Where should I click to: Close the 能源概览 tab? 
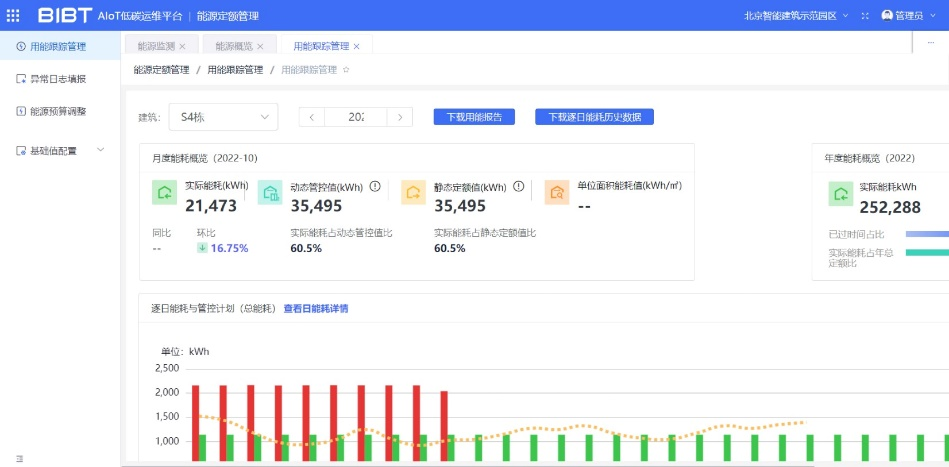click(x=260, y=47)
